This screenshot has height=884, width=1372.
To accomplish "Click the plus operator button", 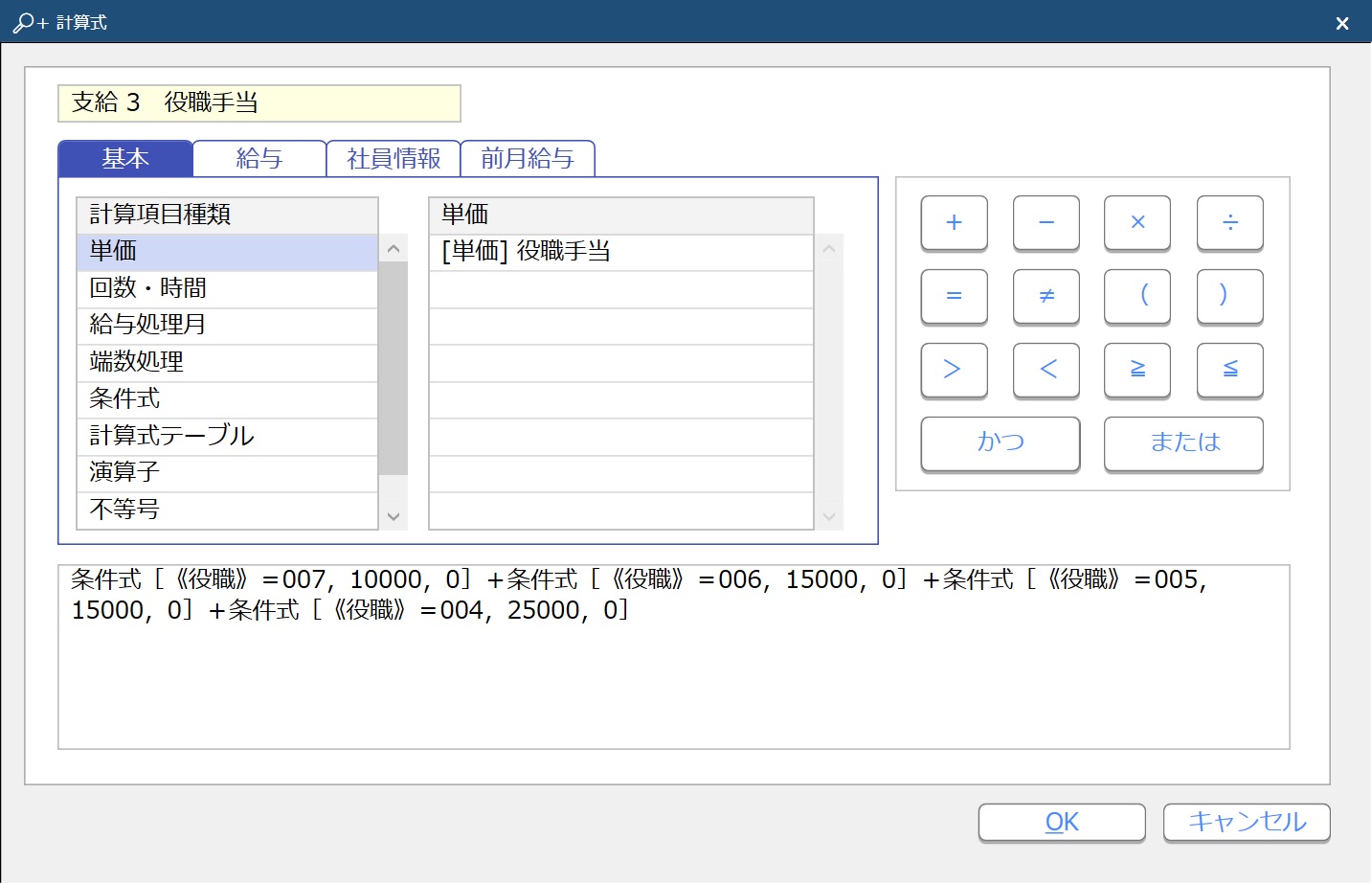I will click(x=954, y=222).
